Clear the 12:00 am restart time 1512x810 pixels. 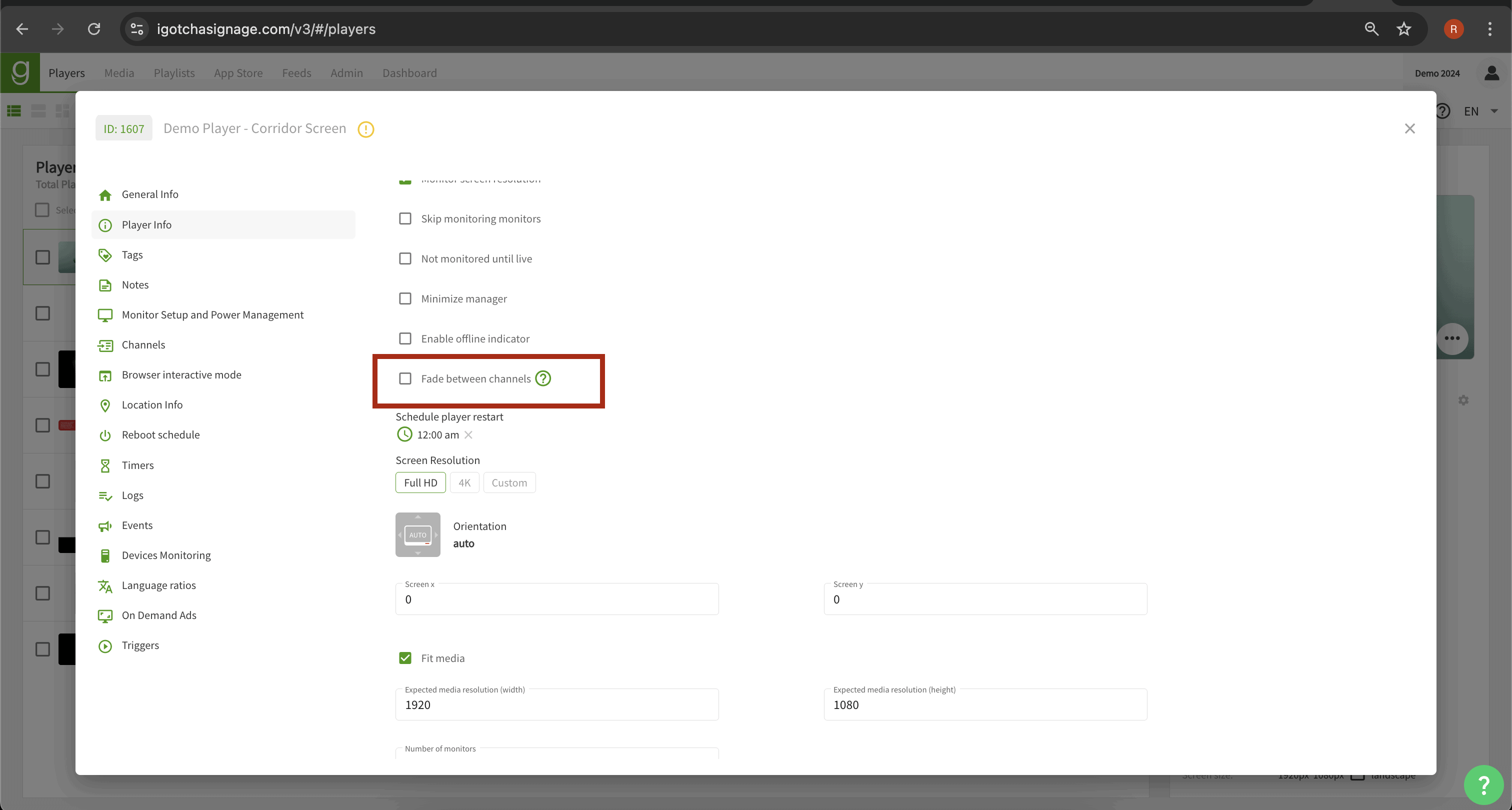click(468, 435)
